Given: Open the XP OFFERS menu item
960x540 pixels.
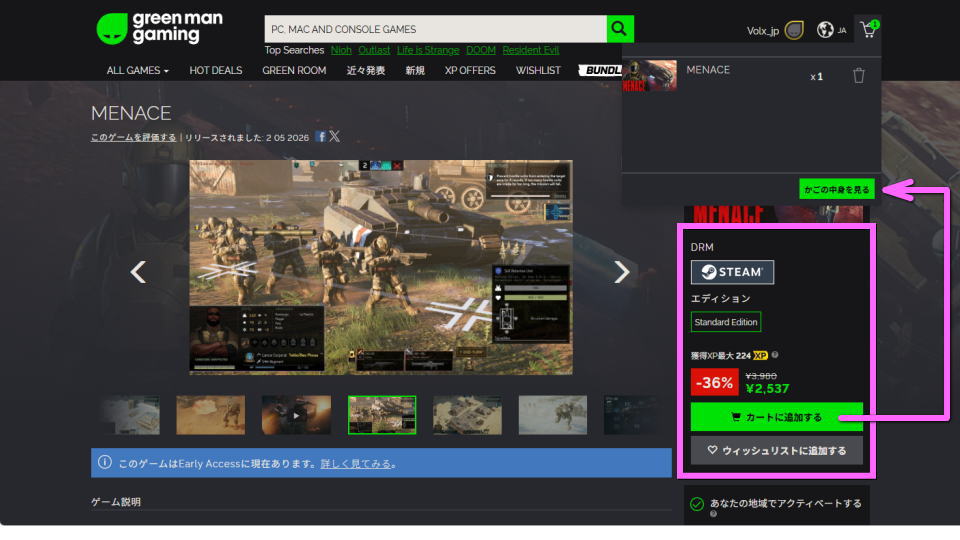Looking at the screenshot, I should (x=470, y=71).
